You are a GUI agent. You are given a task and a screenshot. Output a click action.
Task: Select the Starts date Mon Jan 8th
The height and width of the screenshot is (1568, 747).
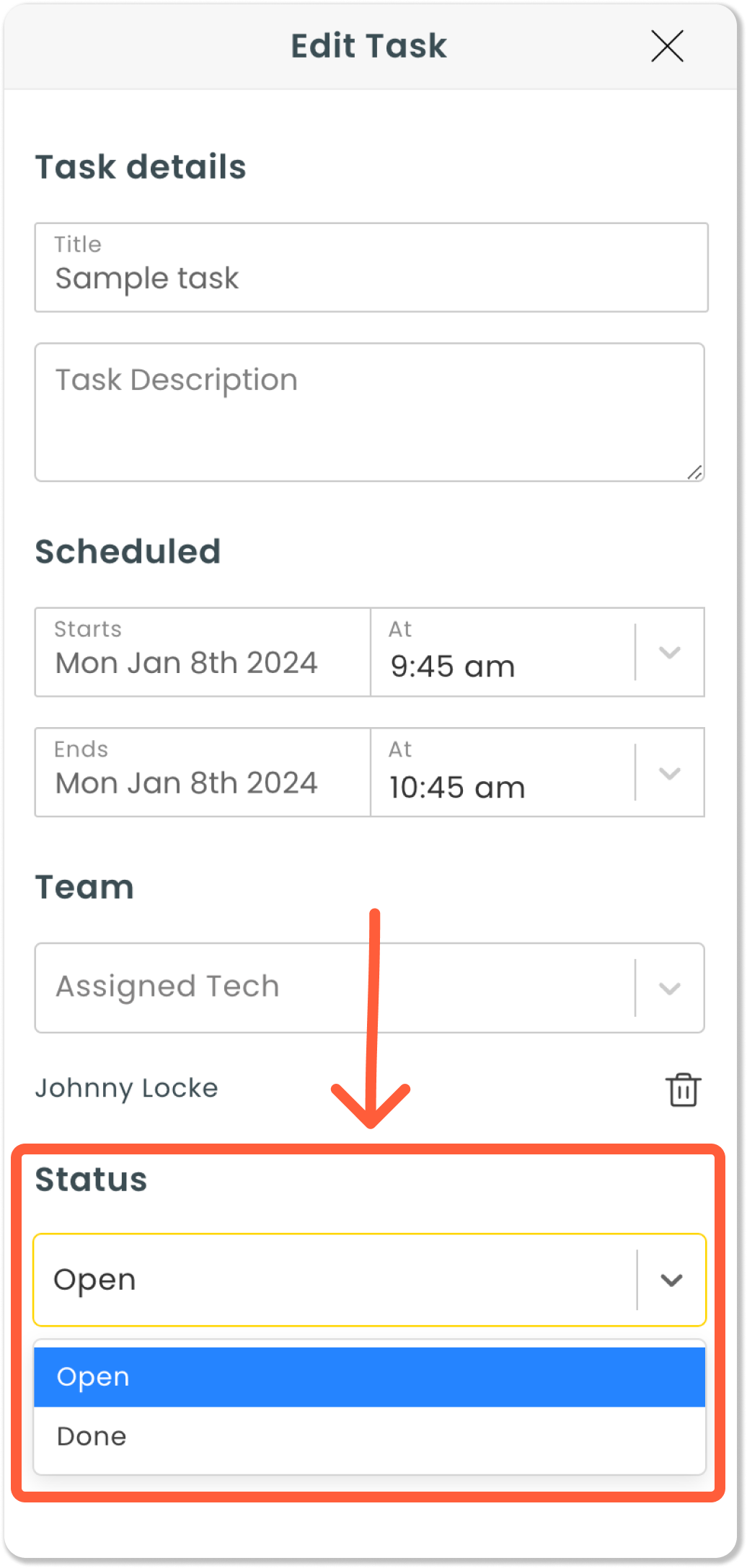[x=186, y=662]
